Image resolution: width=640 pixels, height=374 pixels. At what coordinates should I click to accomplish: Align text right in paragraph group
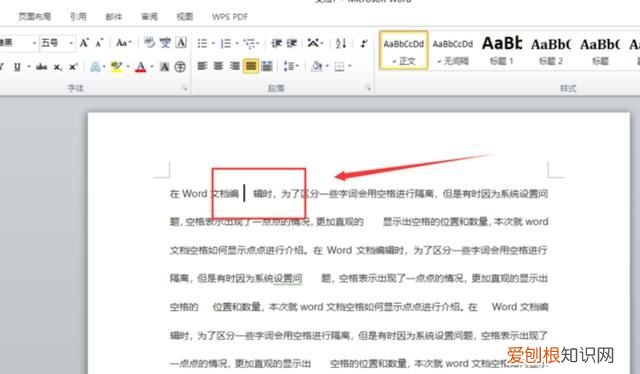pos(234,66)
